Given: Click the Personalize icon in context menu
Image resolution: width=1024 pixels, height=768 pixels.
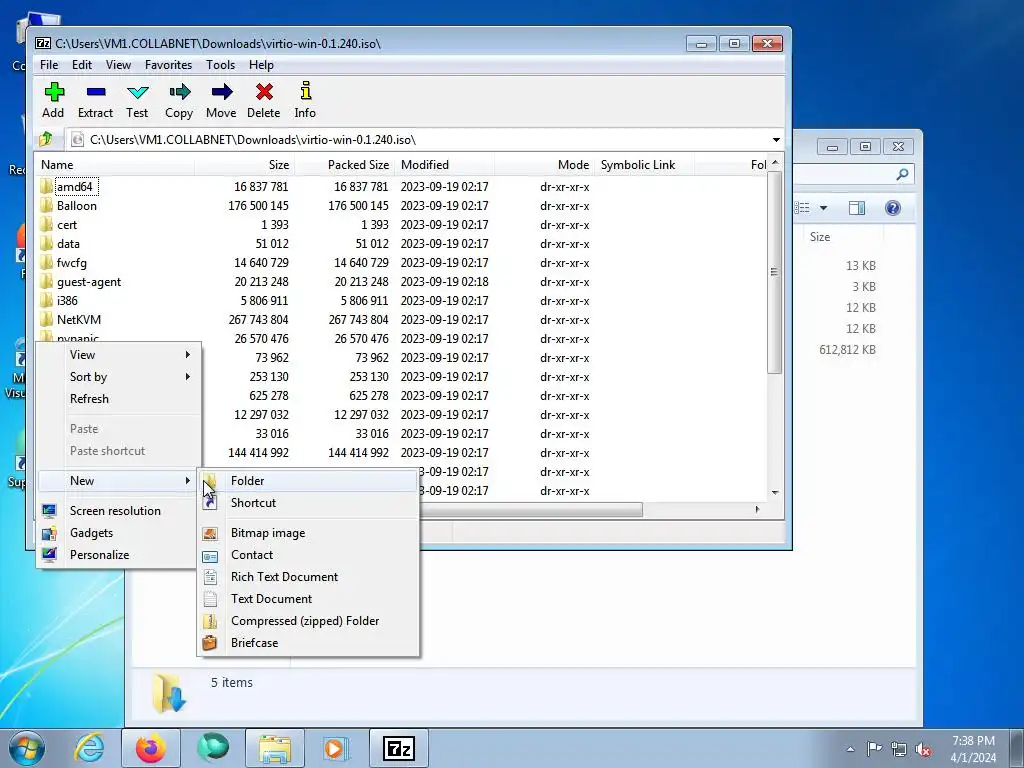Looking at the screenshot, I should pos(49,554).
